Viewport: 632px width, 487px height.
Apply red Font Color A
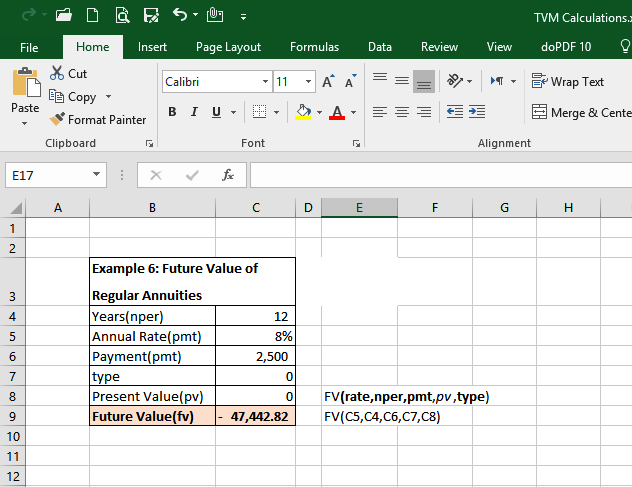coord(337,112)
